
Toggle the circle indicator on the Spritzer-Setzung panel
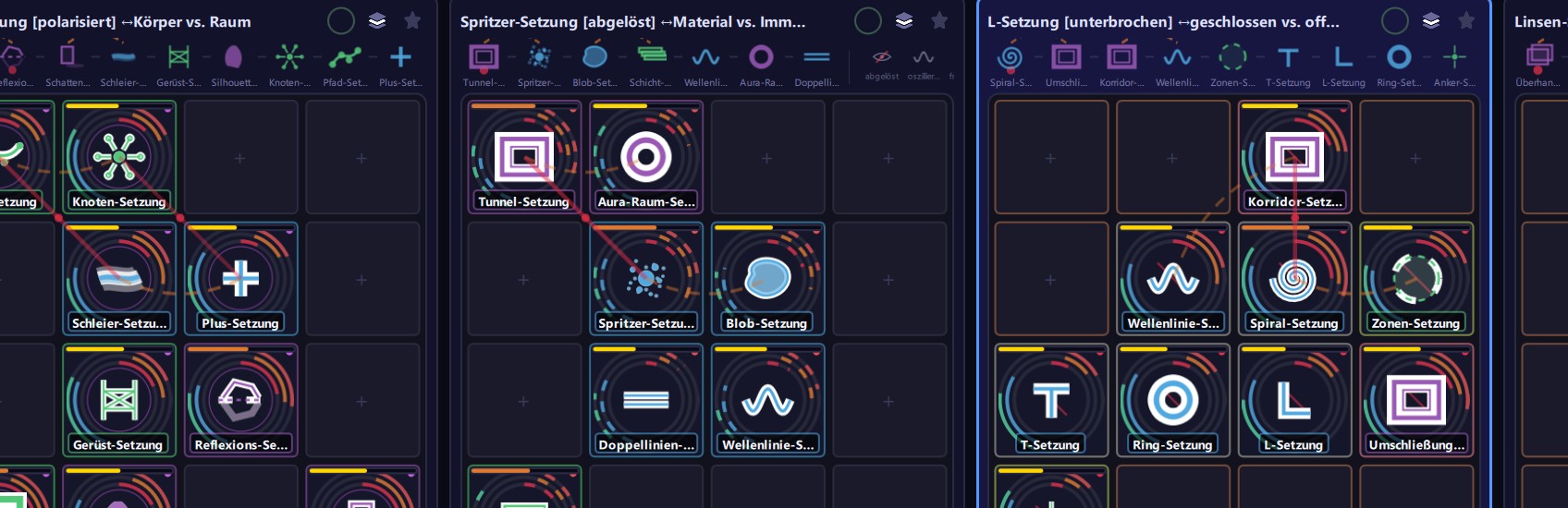coord(867,20)
